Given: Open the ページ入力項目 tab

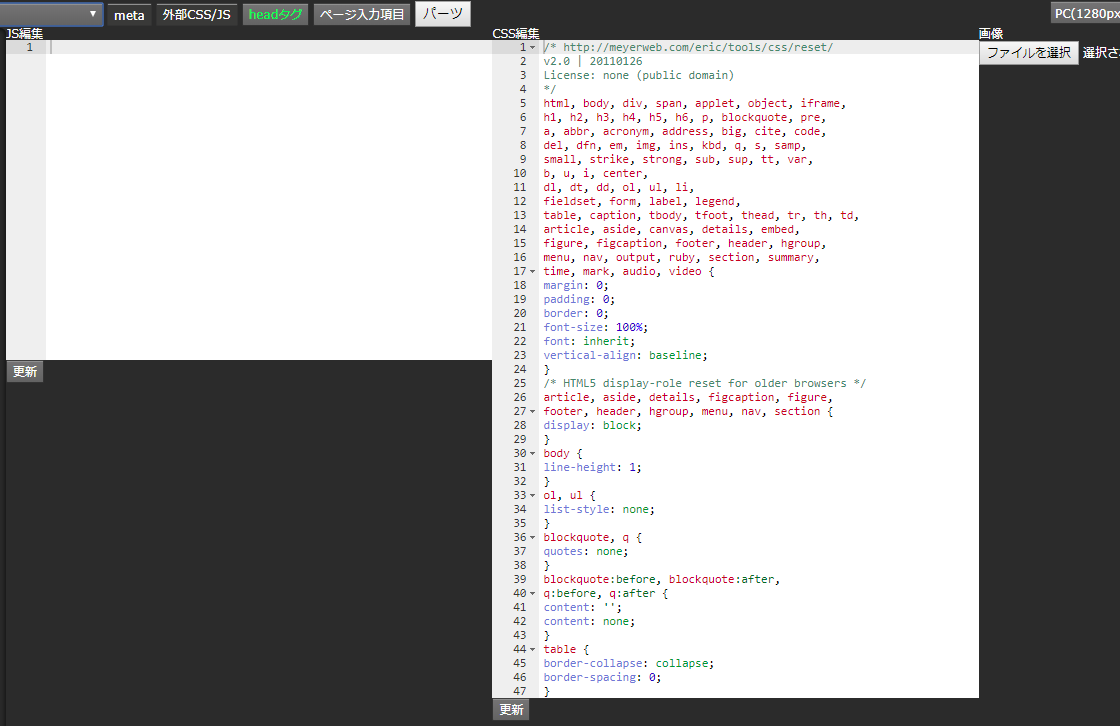Looking at the screenshot, I should pyautogui.click(x=361, y=14).
